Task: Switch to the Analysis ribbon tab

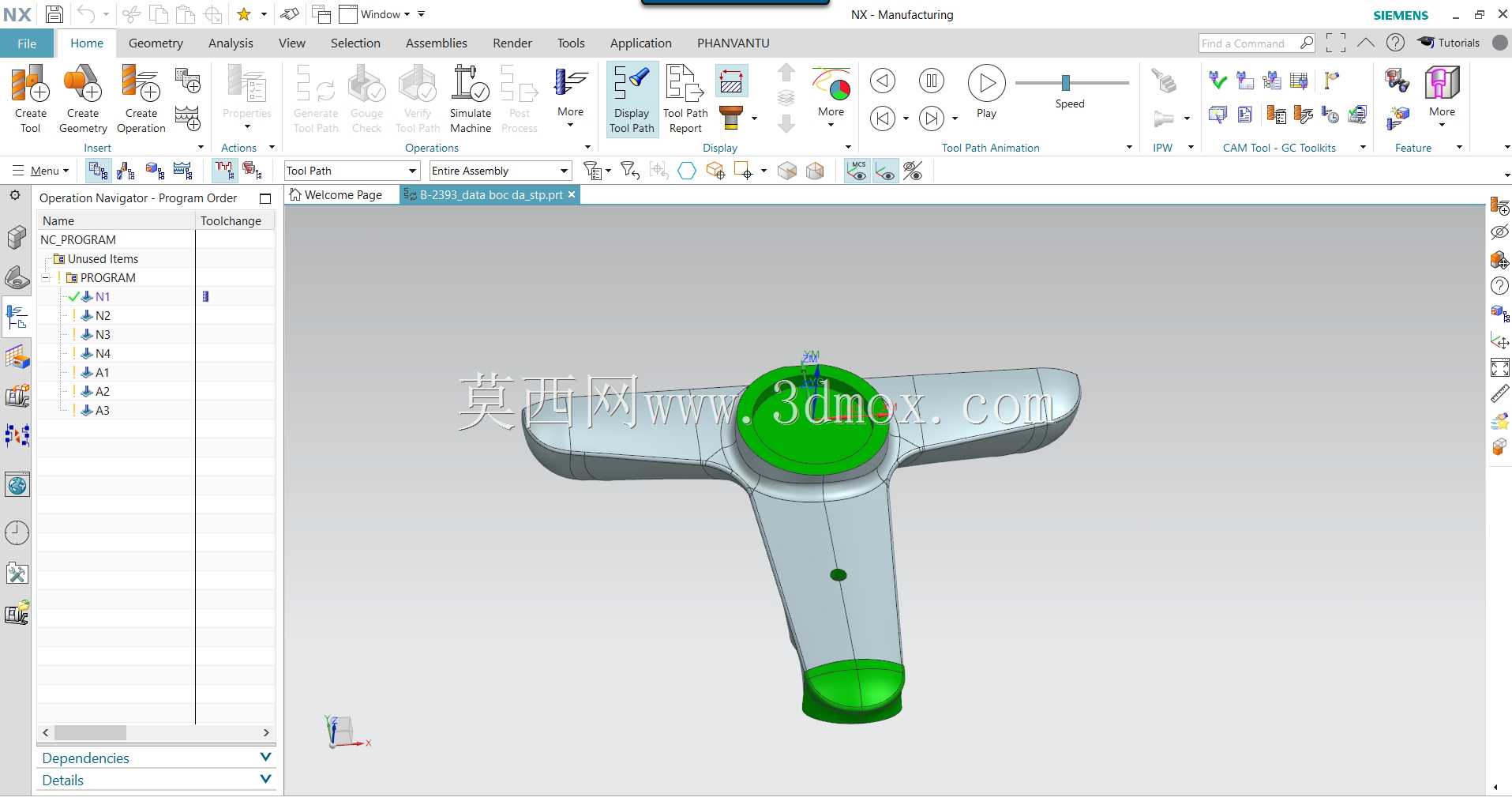Action: [231, 43]
